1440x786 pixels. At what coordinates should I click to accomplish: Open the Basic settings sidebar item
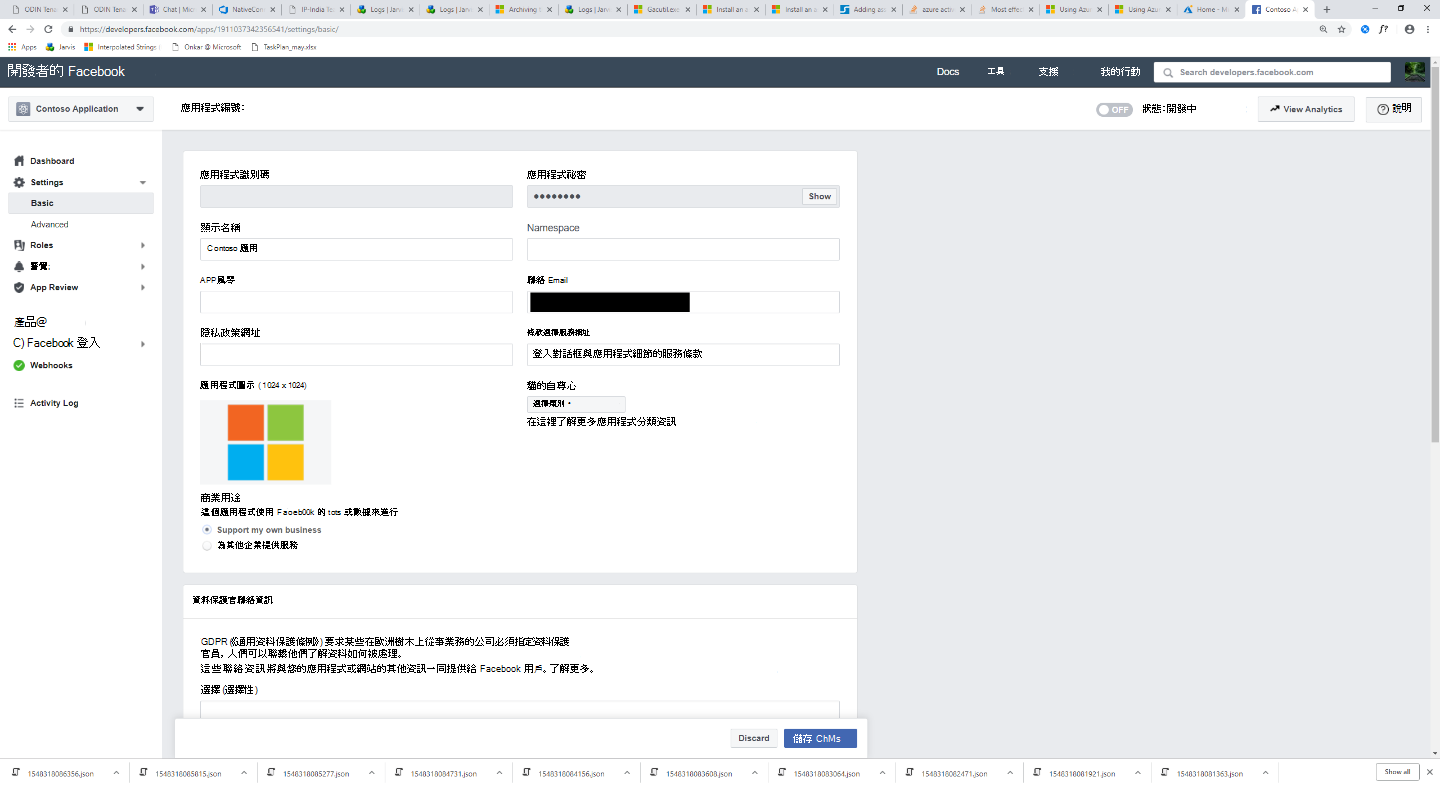tap(80, 203)
